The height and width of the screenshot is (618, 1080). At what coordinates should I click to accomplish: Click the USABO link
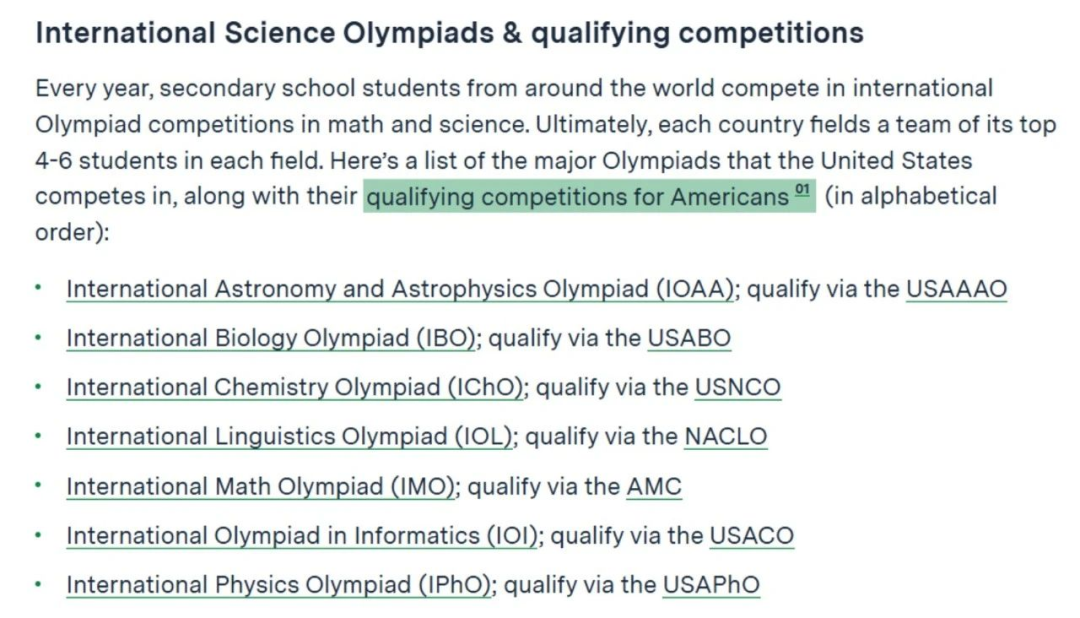[x=689, y=338]
